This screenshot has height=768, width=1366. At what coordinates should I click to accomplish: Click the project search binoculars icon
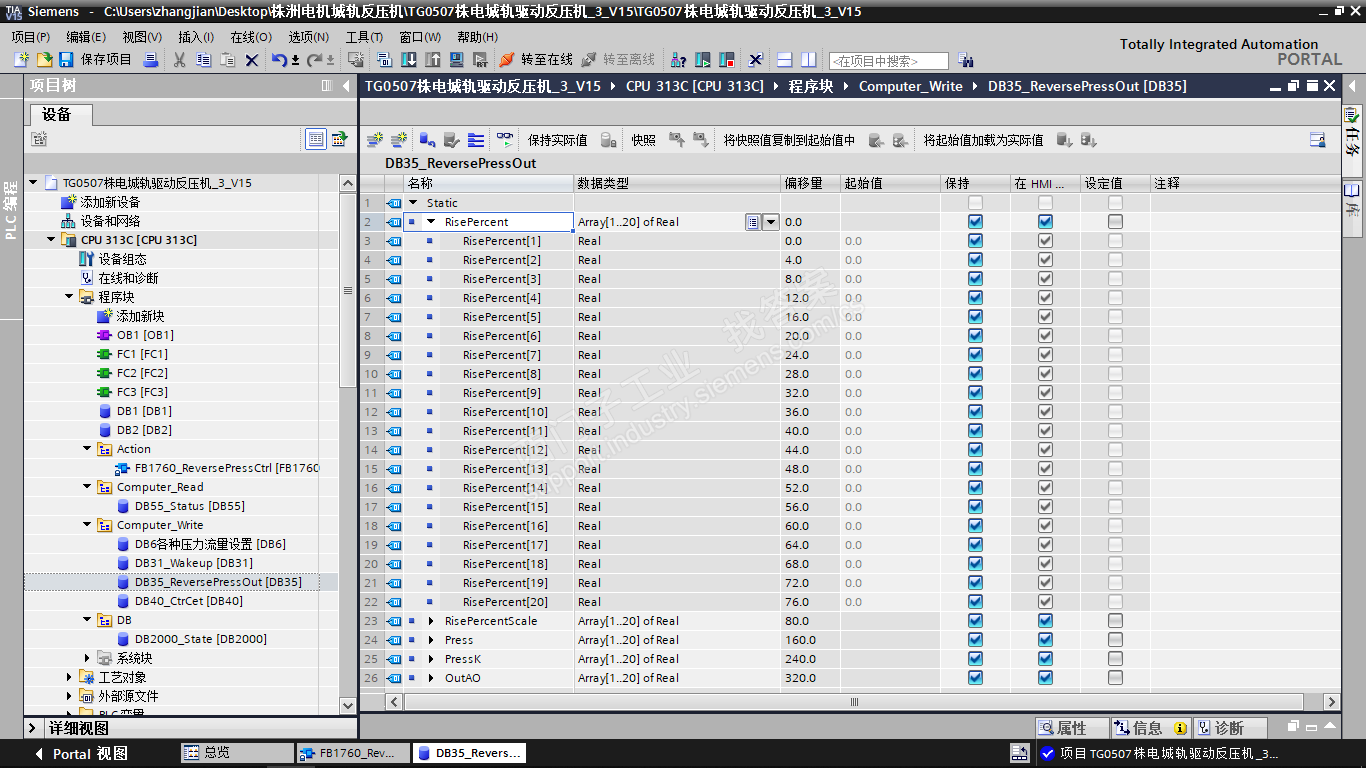(965, 60)
